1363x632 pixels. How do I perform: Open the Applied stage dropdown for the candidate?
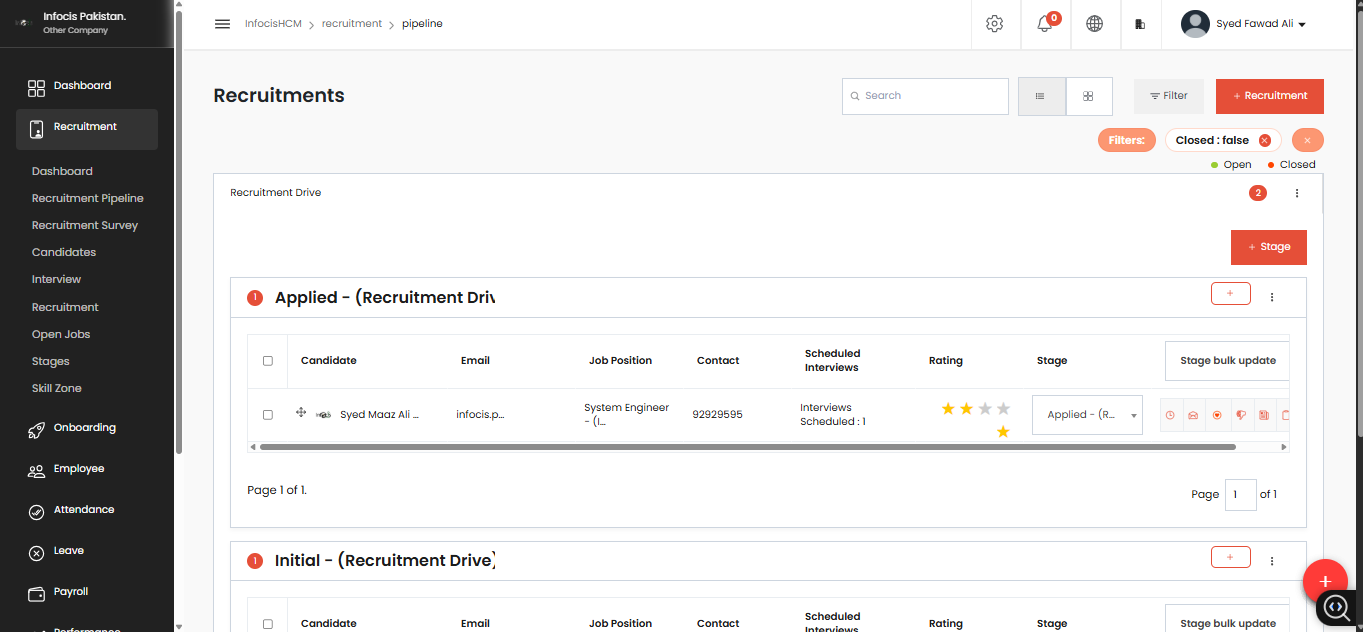[1086, 414]
